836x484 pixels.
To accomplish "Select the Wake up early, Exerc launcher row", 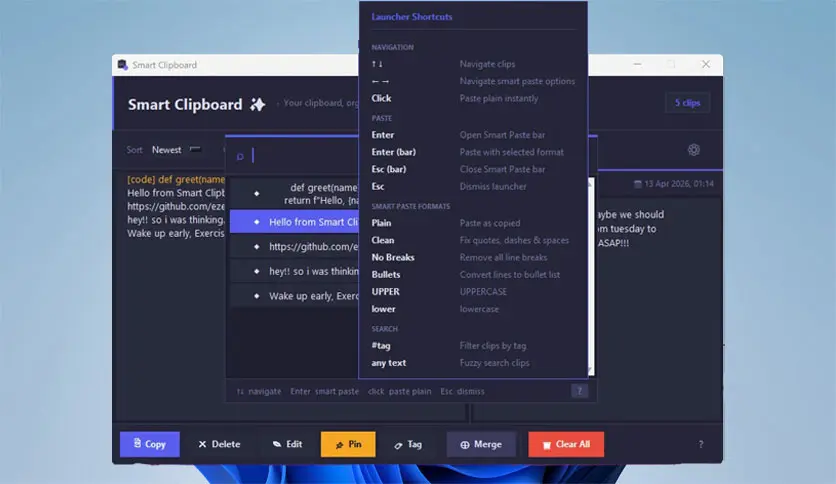I will click(294, 296).
